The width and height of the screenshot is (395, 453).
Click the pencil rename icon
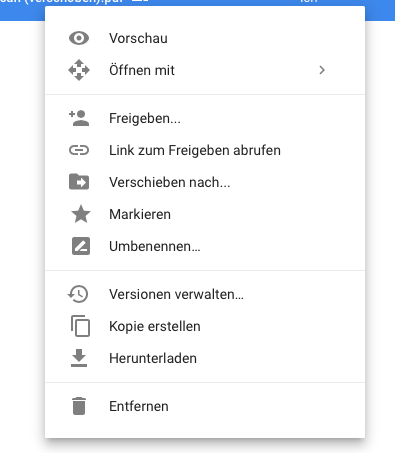[x=81, y=246]
